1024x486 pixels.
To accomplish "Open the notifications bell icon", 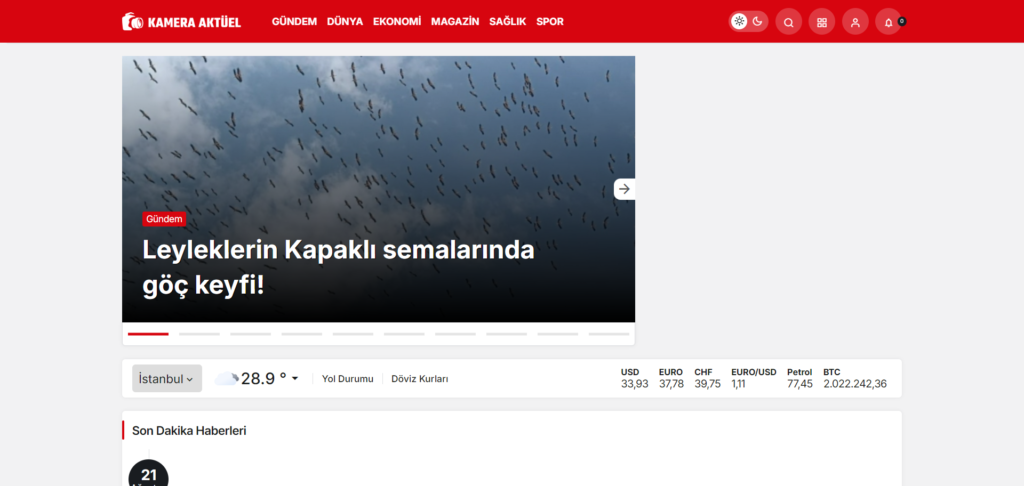I will (x=888, y=22).
